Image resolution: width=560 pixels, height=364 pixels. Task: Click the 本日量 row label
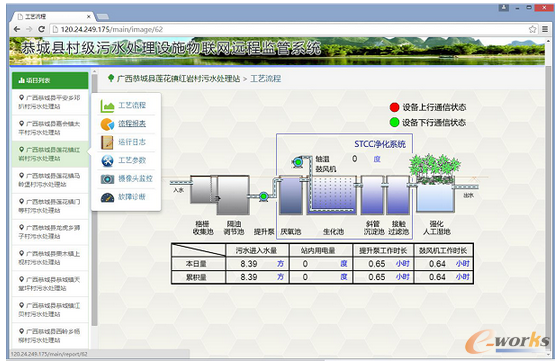(196, 264)
